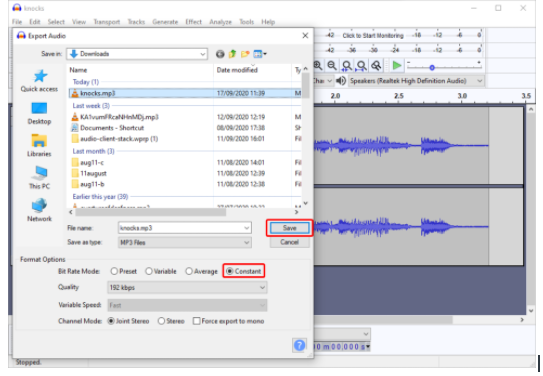This screenshot has width=543, height=376.
Task: Click the File name input field
Action: coord(185,228)
